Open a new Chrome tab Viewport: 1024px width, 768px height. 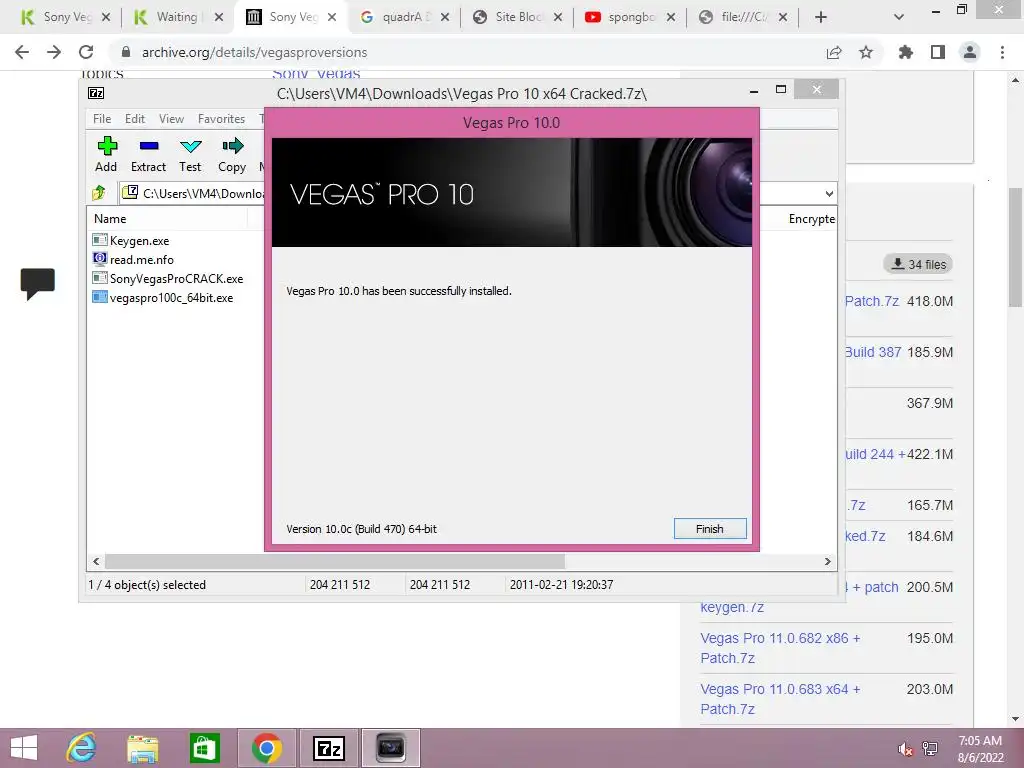821,17
